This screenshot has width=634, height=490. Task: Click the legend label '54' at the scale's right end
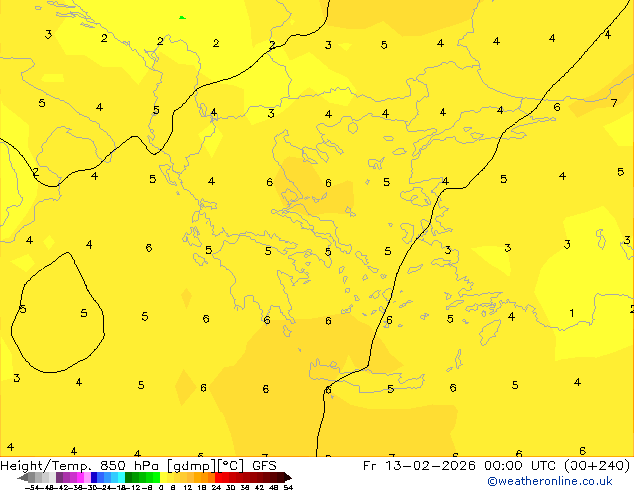point(288,487)
